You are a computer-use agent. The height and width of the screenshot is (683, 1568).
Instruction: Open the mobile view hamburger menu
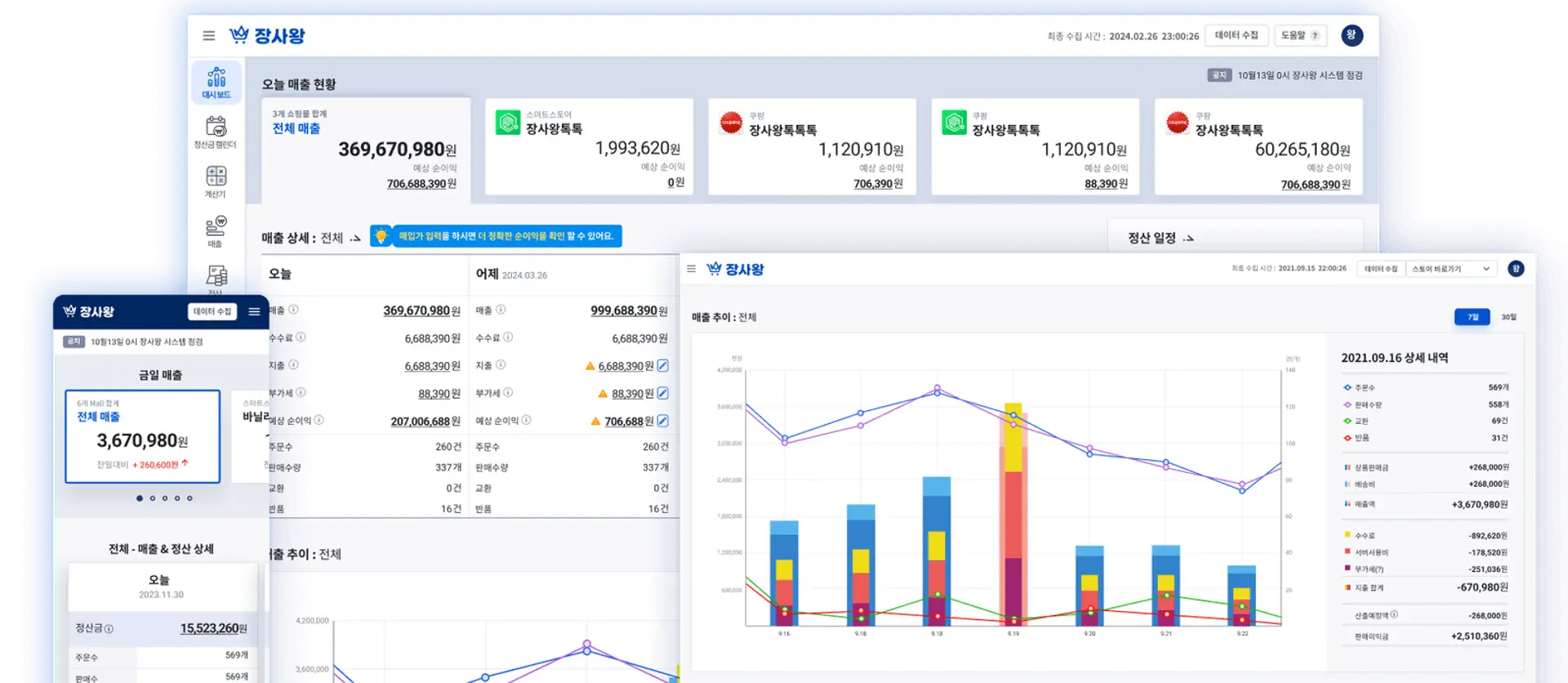[x=254, y=311]
